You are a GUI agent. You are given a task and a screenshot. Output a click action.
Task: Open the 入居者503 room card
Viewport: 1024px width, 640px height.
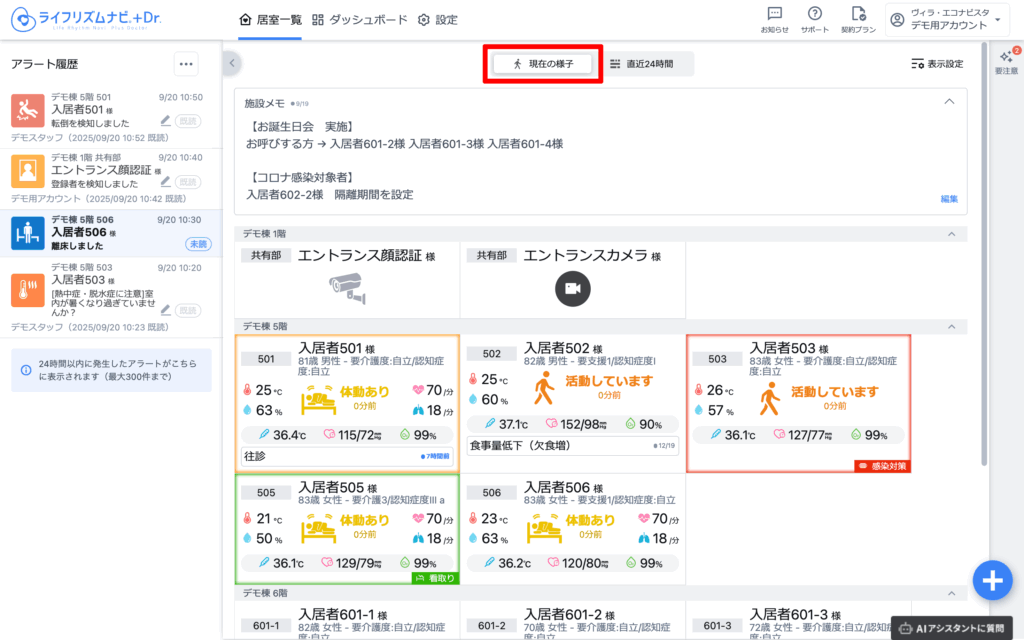click(798, 402)
